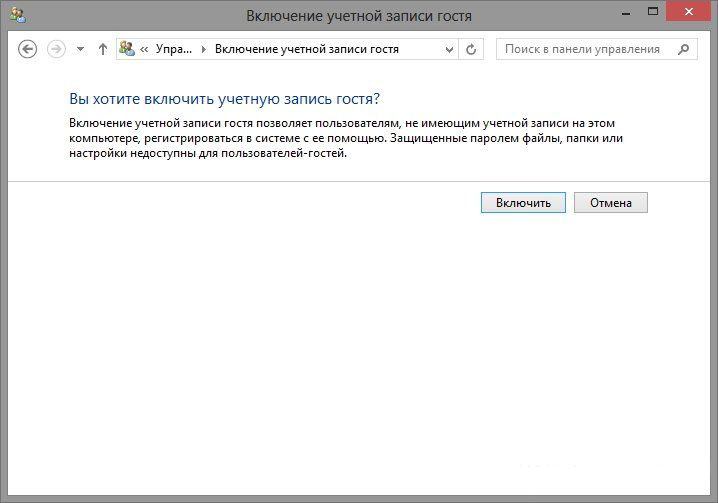Refresh the page with the refresh icon
The height and width of the screenshot is (503, 718).
pos(472,49)
